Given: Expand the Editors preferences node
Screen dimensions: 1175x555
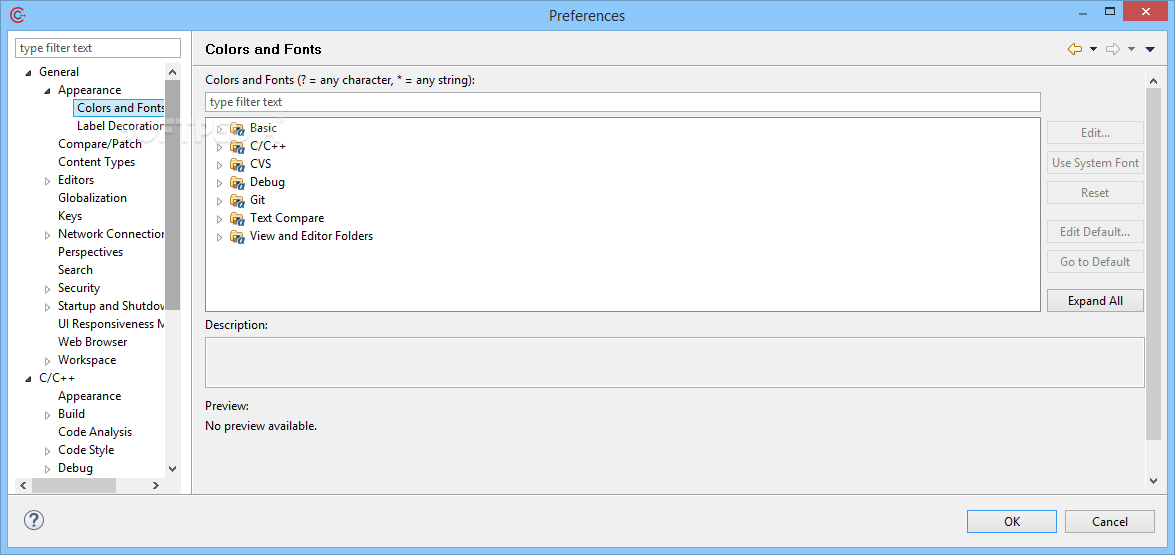Looking at the screenshot, I should coord(48,181).
